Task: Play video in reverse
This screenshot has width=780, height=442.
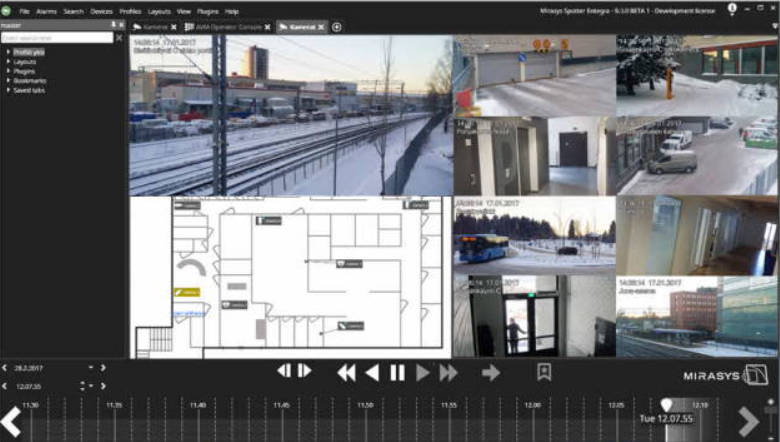Action: (372, 372)
